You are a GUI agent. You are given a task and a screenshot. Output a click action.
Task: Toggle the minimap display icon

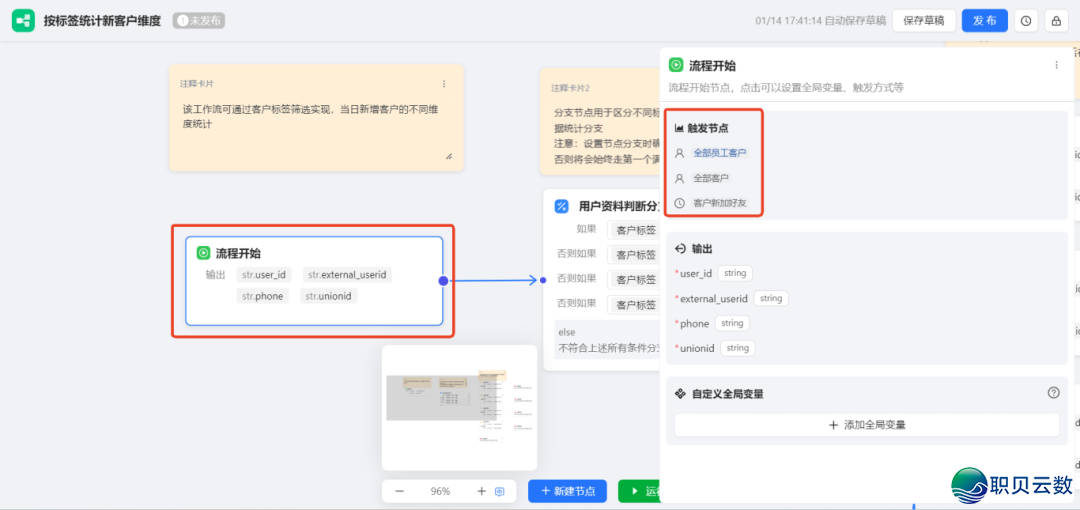click(500, 491)
